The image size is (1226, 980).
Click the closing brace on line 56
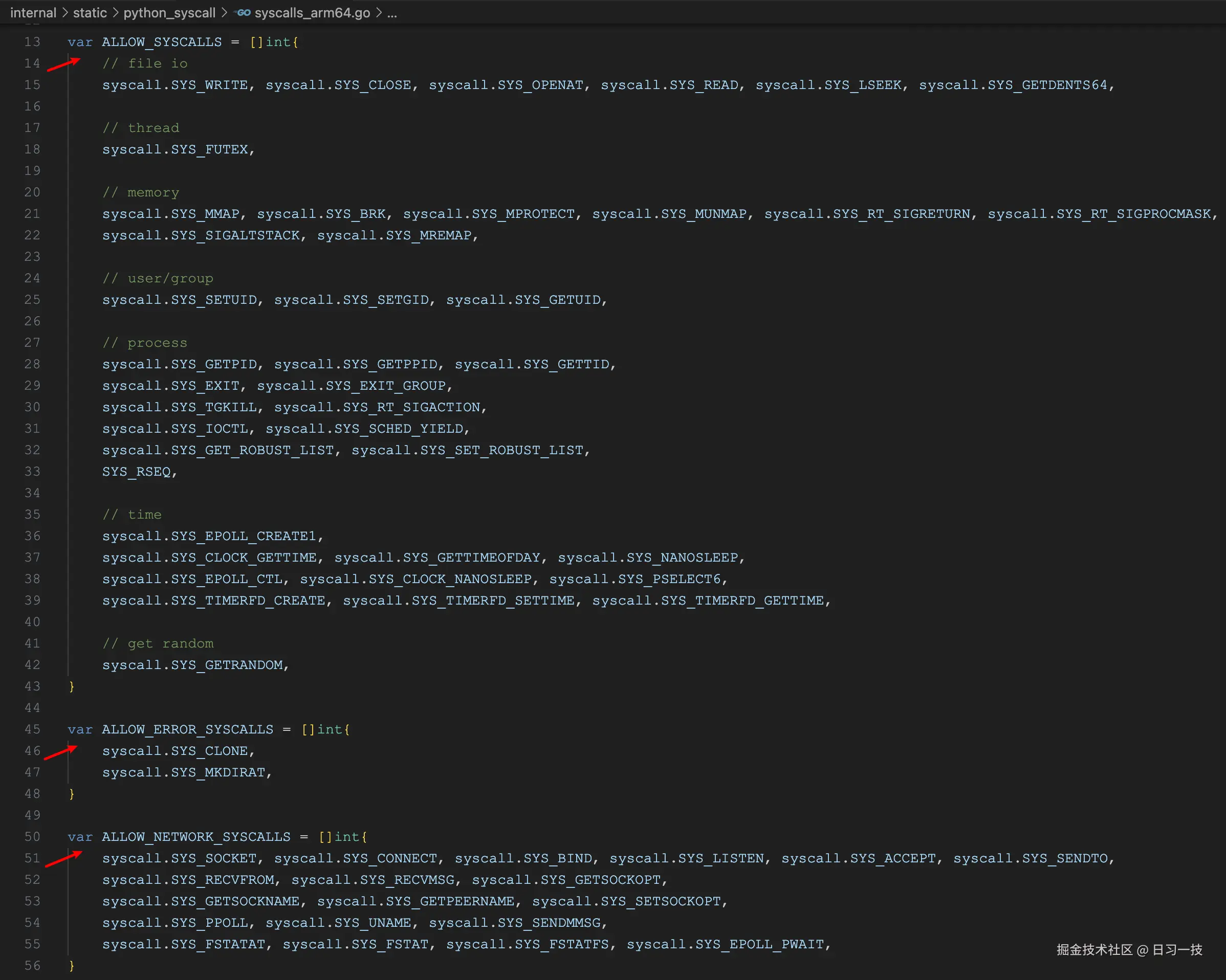pos(72,965)
